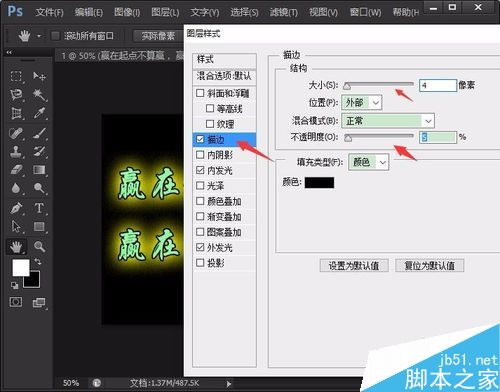This screenshot has width=500, height=392.
Task: Open 混合模式 blend mode dropdown
Action: click(388, 121)
